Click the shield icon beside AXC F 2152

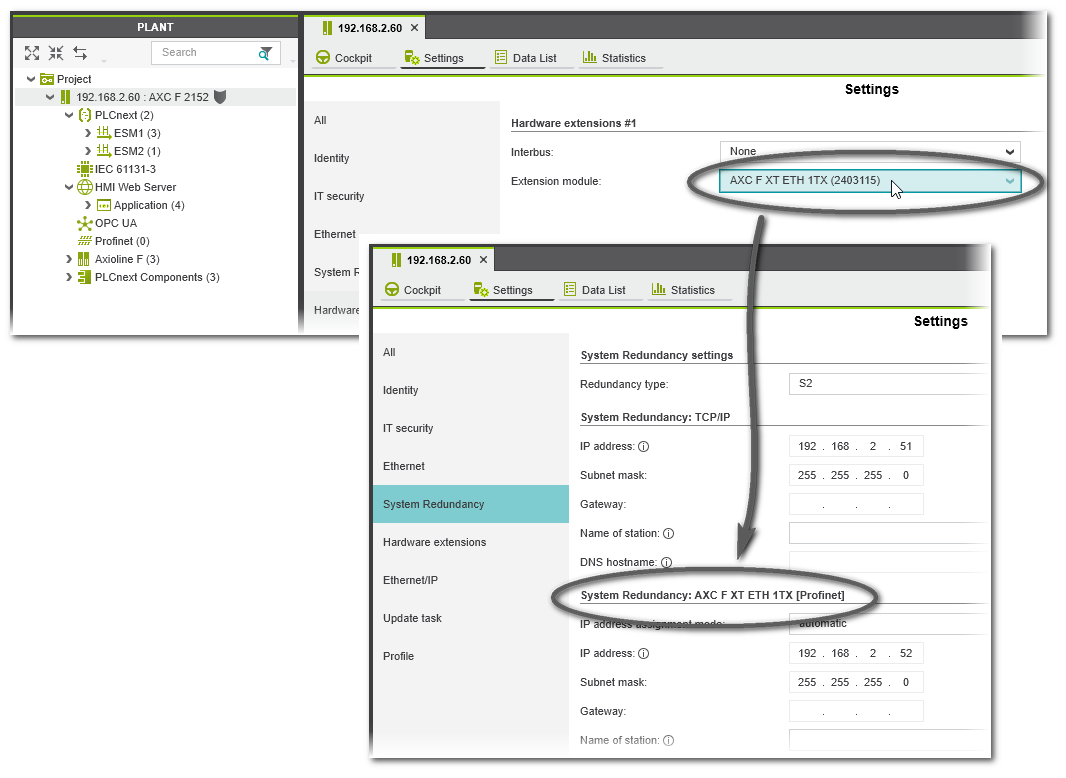coord(220,97)
